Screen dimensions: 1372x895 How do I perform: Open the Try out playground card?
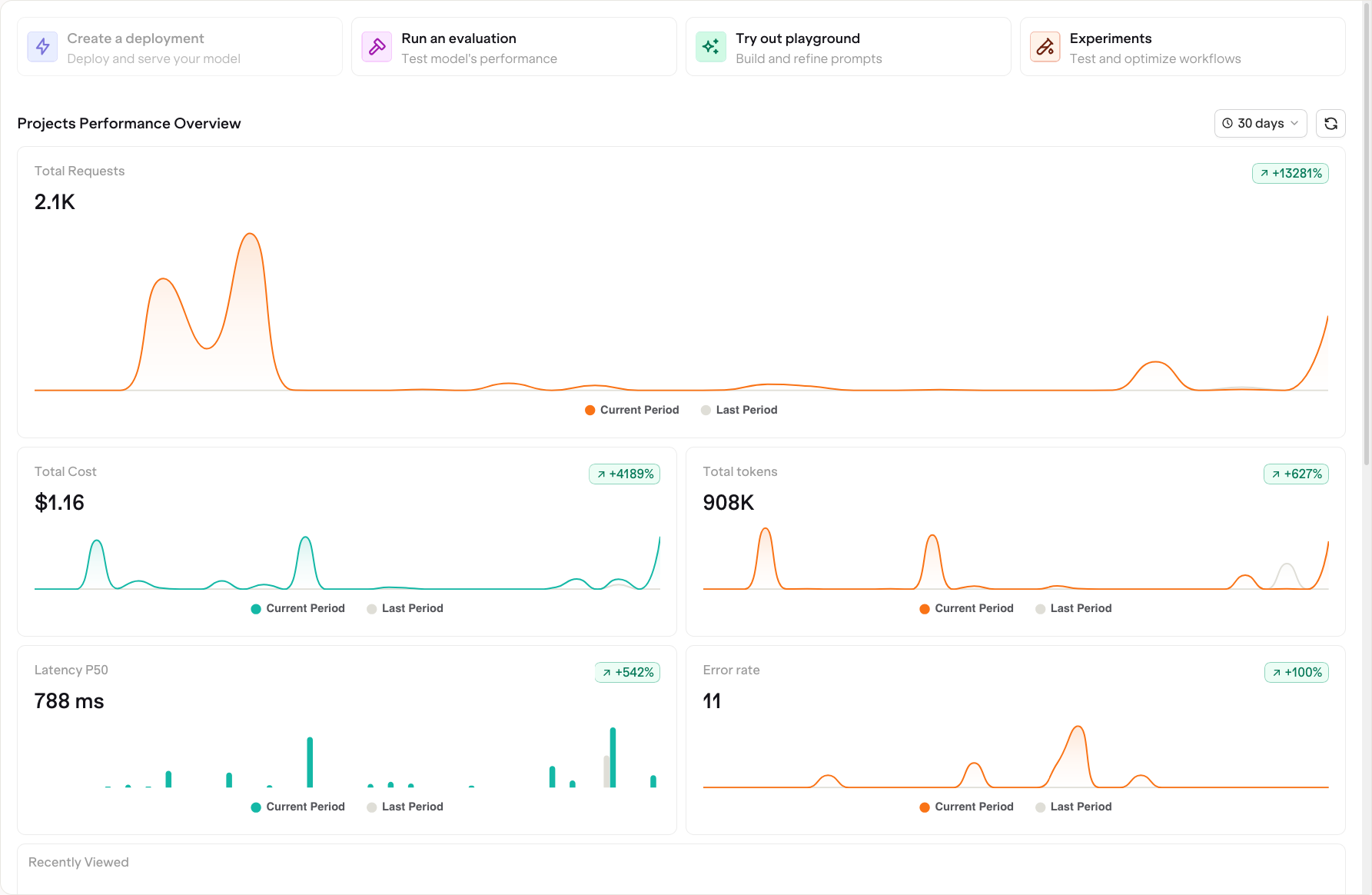pyautogui.click(x=848, y=46)
